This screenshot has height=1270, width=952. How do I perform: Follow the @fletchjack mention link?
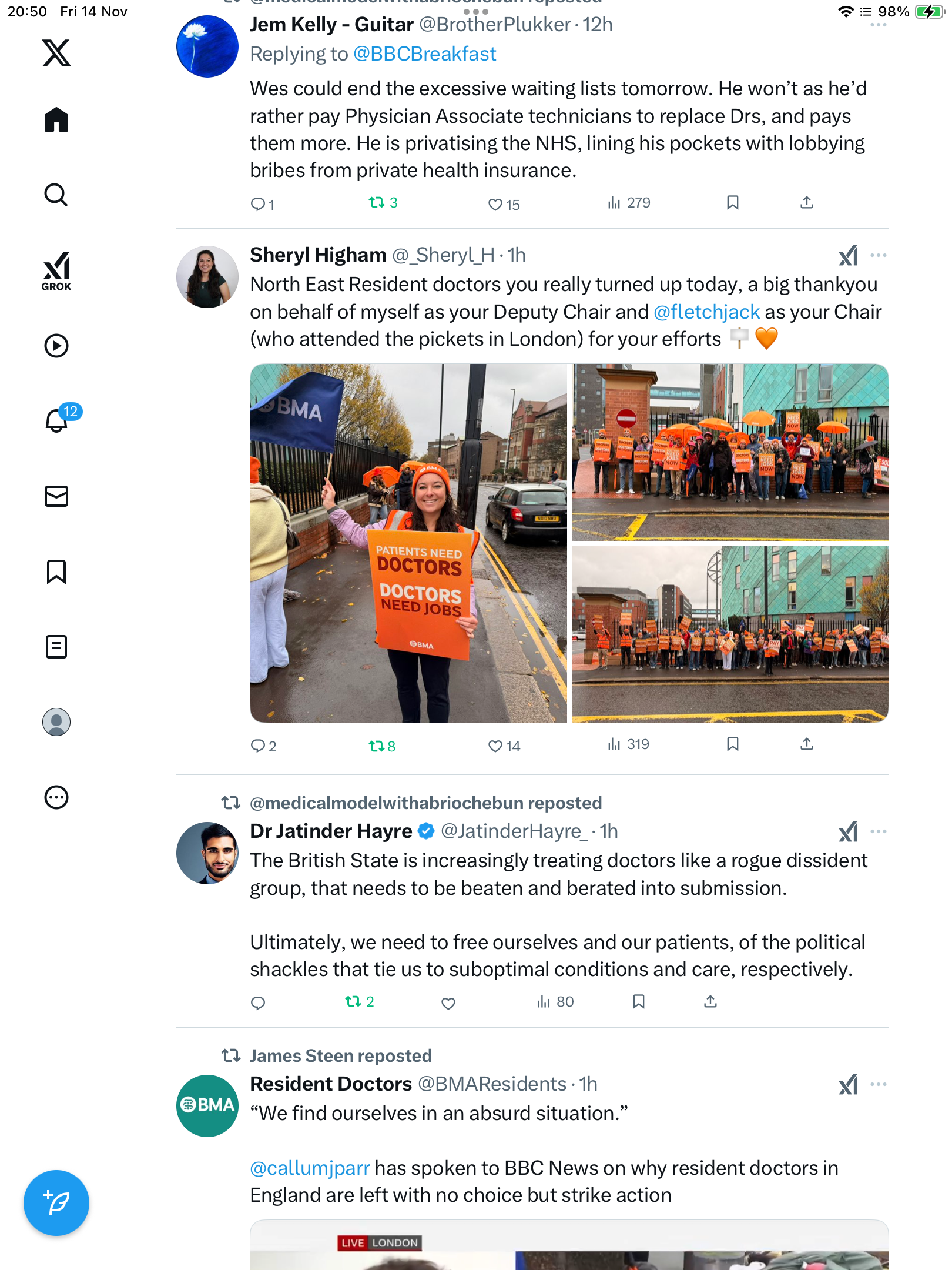pos(707,312)
